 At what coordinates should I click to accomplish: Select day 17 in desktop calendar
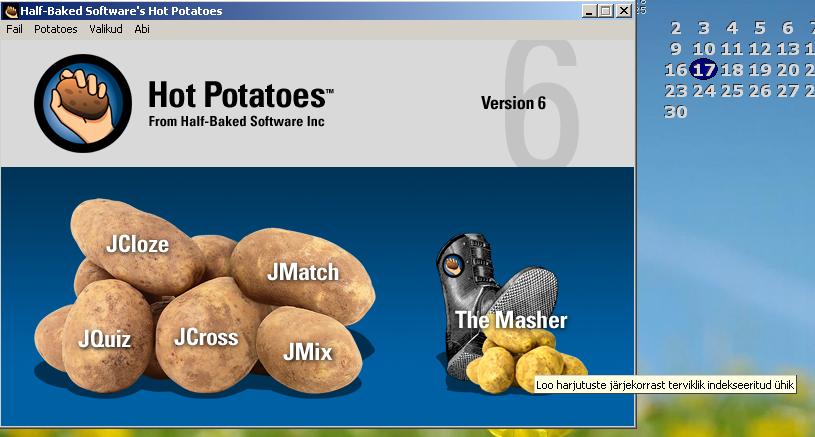pyautogui.click(x=703, y=70)
